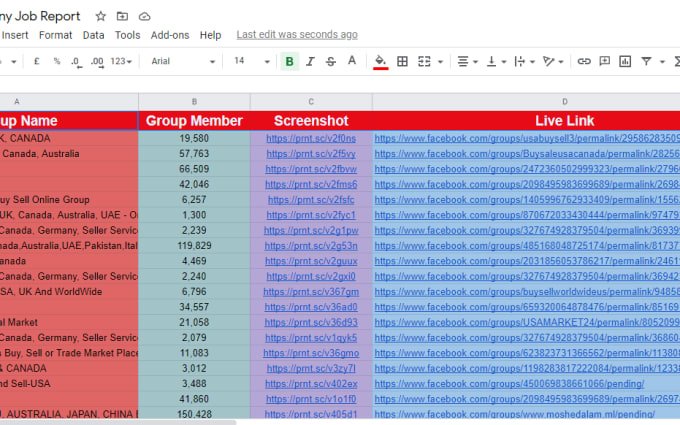Toggle italic formatting
This screenshot has width=680, height=425.
click(x=310, y=62)
